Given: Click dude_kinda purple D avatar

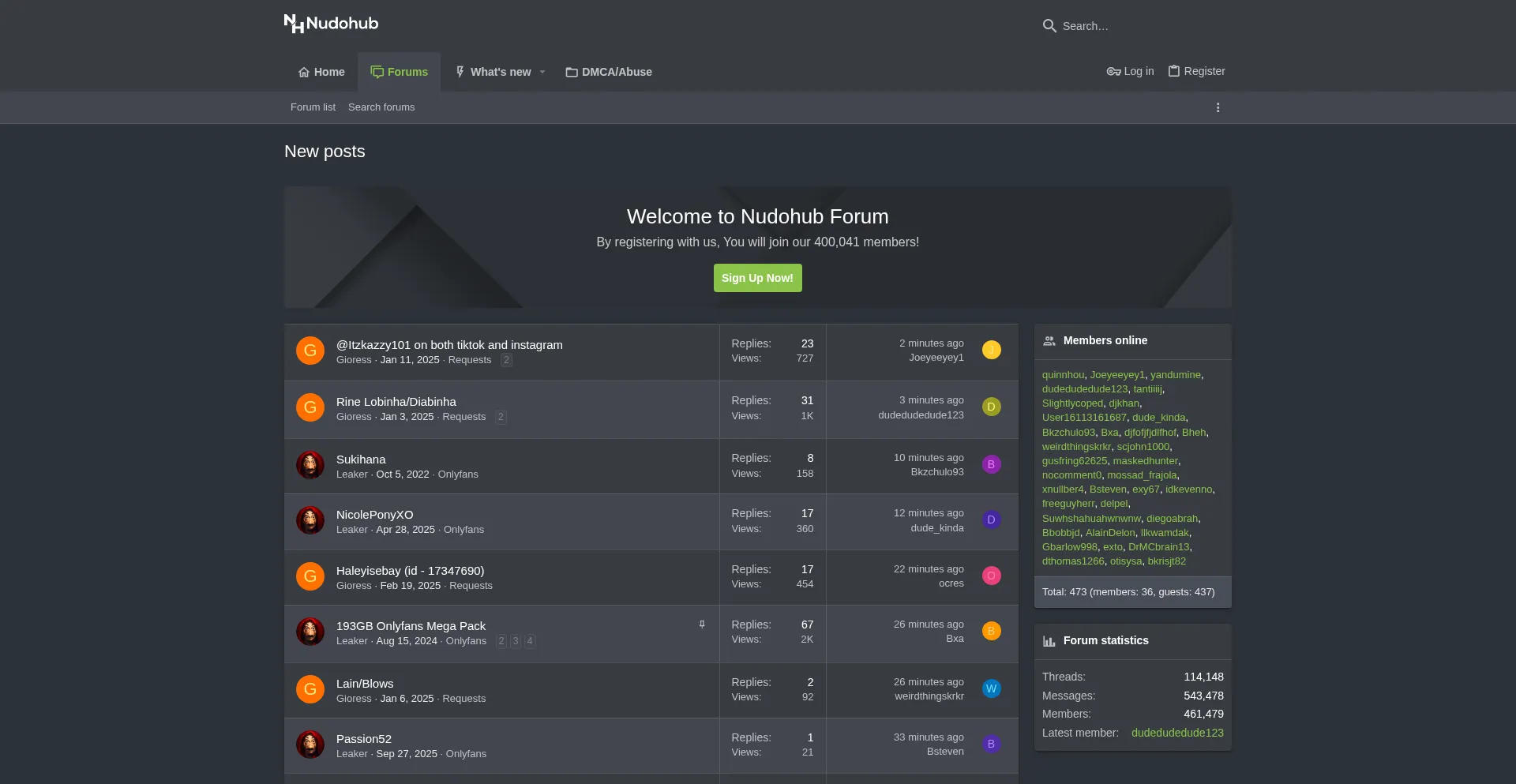Looking at the screenshot, I should [992, 520].
